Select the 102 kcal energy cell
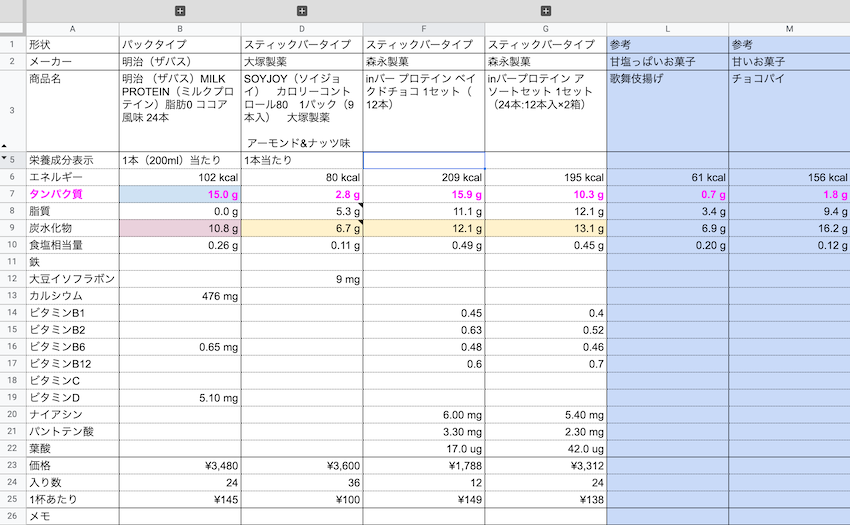 pyautogui.click(x=180, y=177)
